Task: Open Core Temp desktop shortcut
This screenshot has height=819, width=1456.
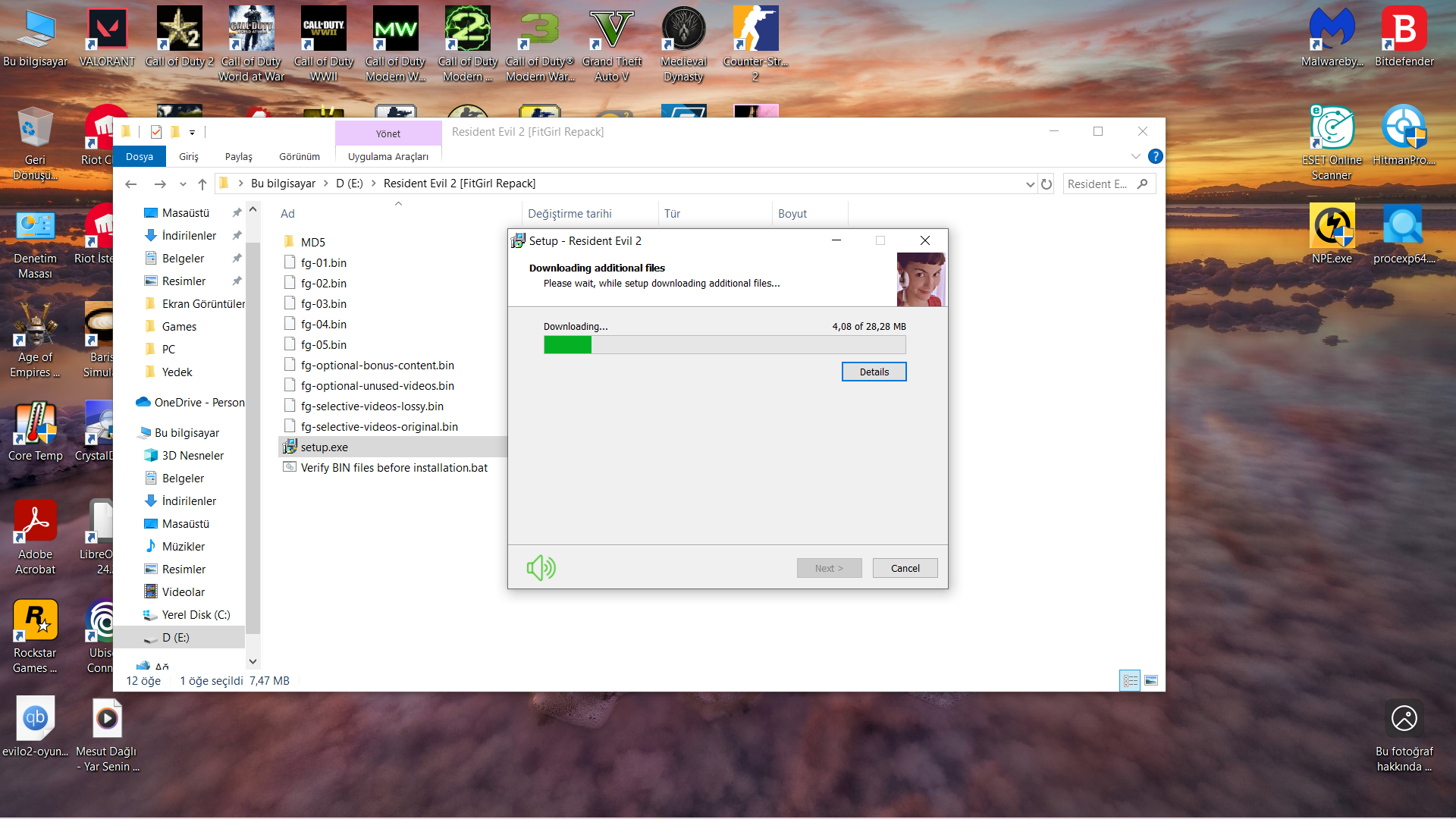Action: pos(35,431)
